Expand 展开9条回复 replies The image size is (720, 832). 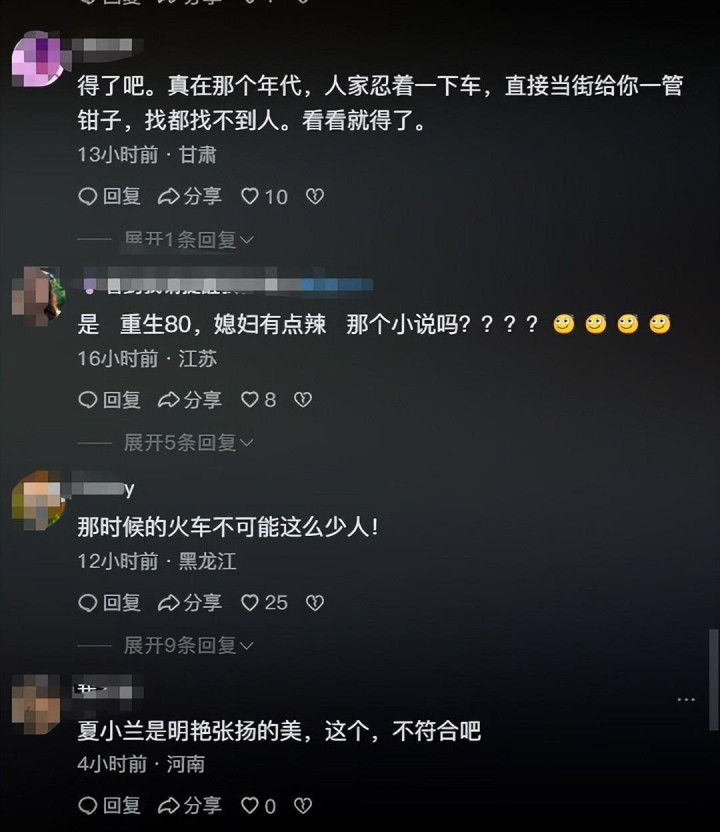(189, 646)
